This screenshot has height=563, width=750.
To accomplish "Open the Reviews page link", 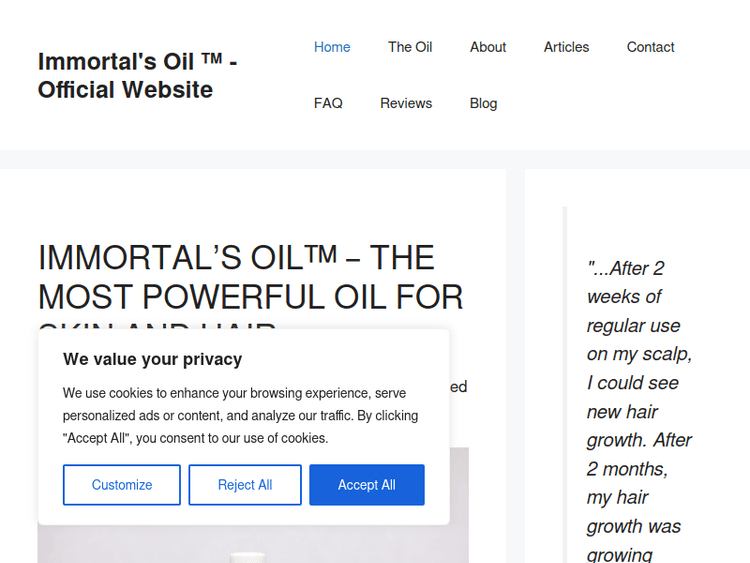I will (x=406, y=103).
